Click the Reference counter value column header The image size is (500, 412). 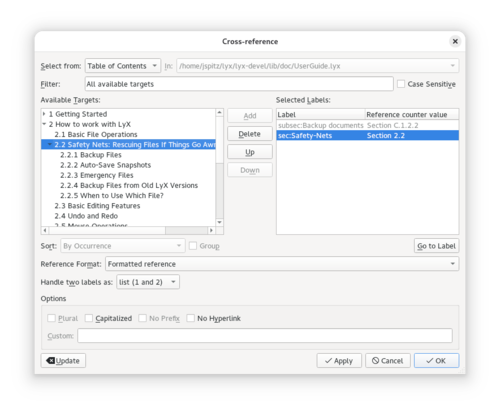click(412, 114)
